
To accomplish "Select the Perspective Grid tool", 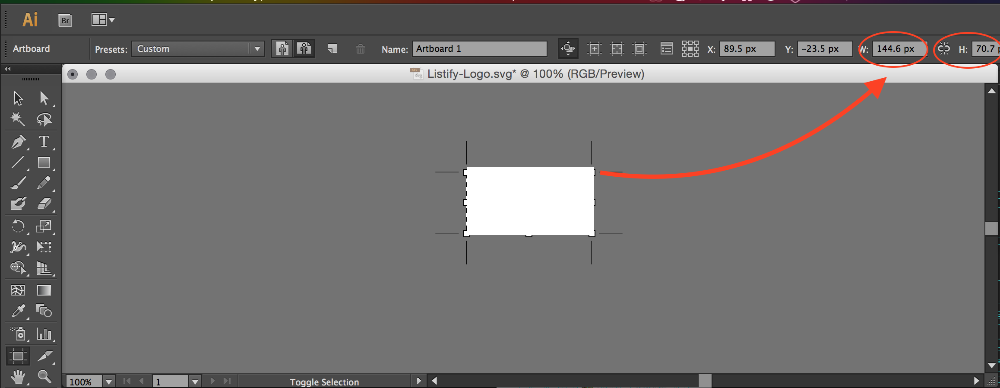I will [44, 267].
